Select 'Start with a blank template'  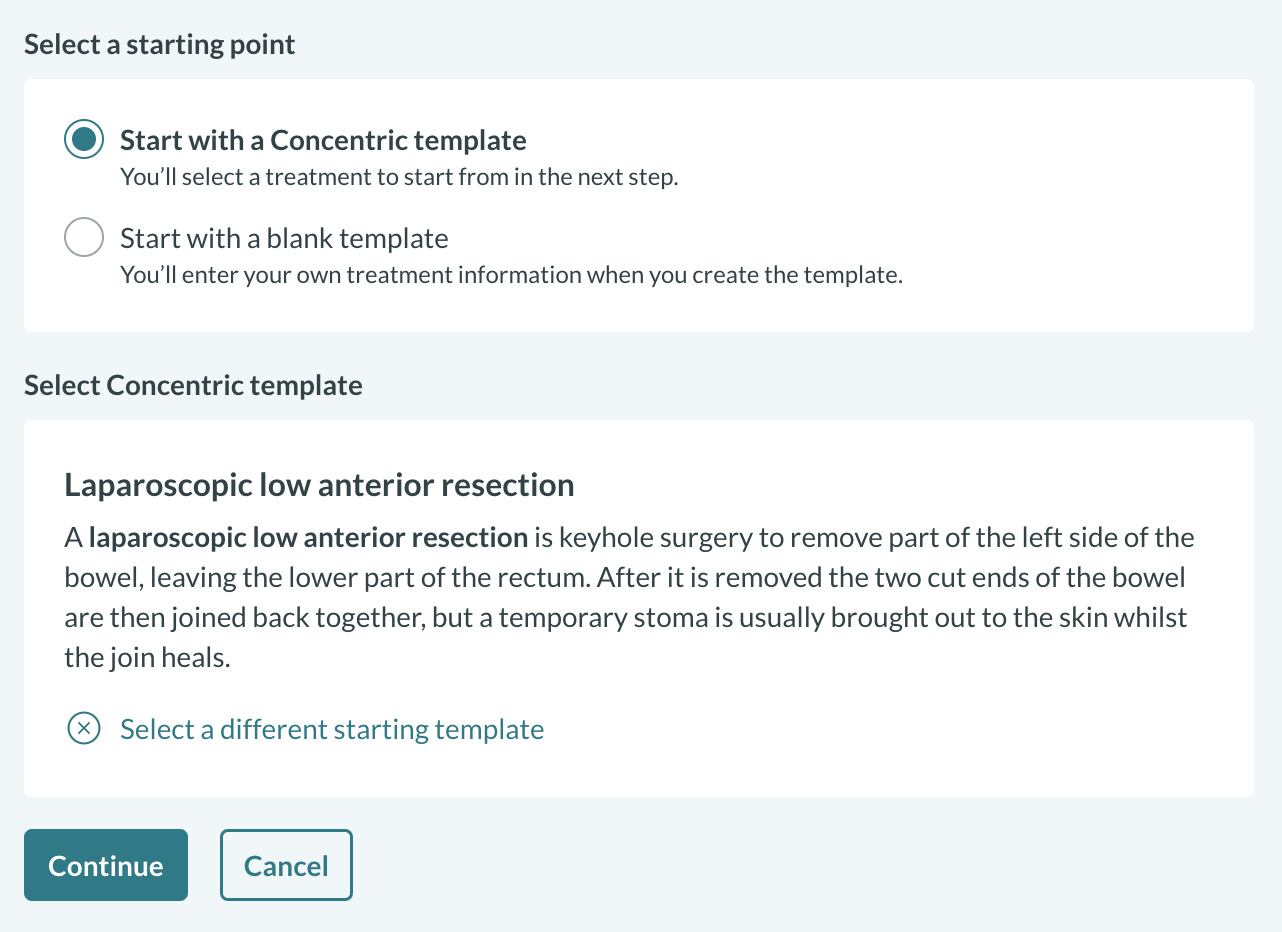(283, 238)
